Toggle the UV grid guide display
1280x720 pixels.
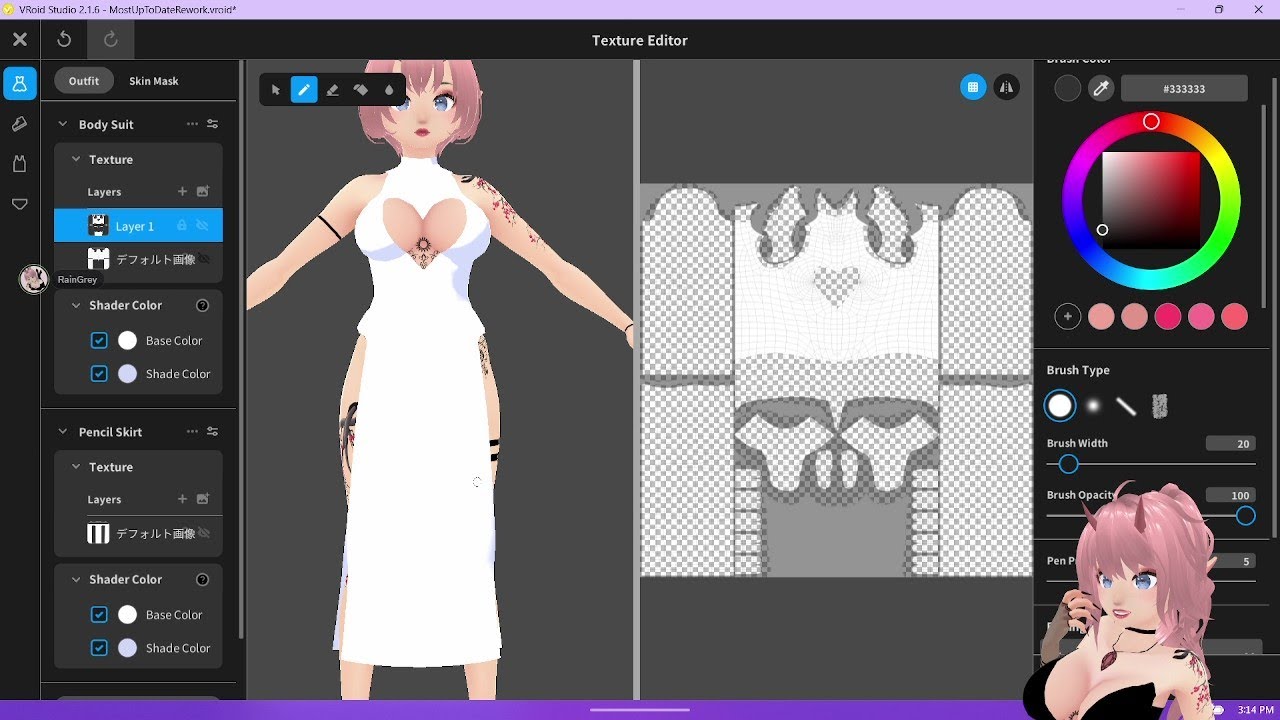973,87
